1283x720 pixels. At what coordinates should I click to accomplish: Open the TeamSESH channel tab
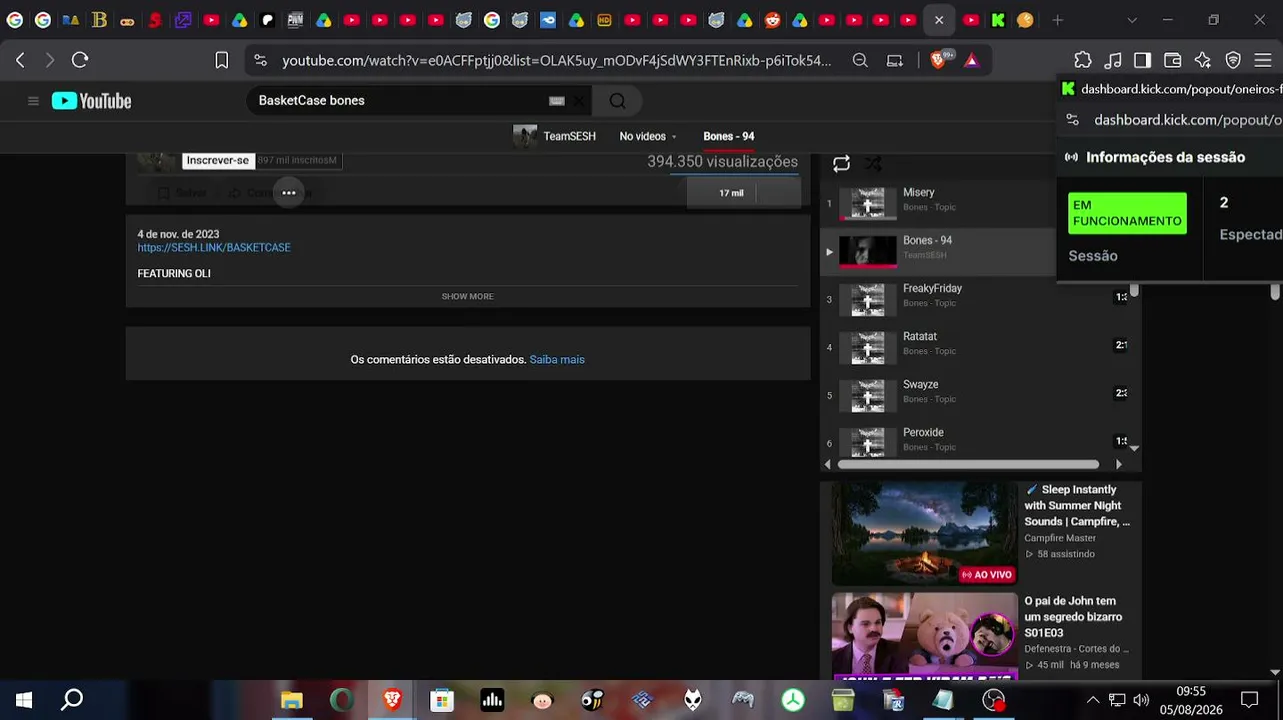tap(555, 136)
